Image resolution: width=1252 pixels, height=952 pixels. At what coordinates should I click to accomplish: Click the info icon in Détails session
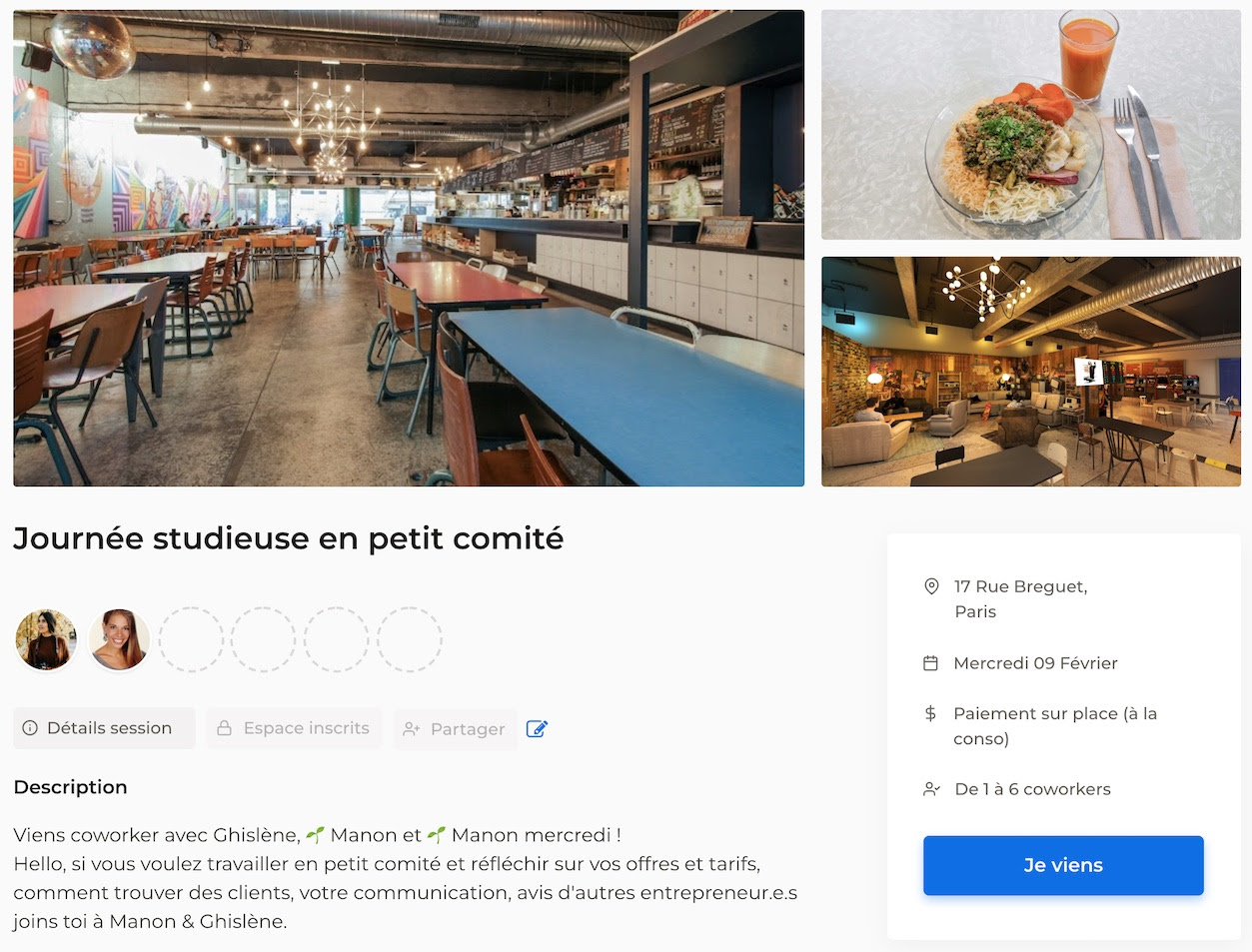pyautogui.click(x=30, y=728)
